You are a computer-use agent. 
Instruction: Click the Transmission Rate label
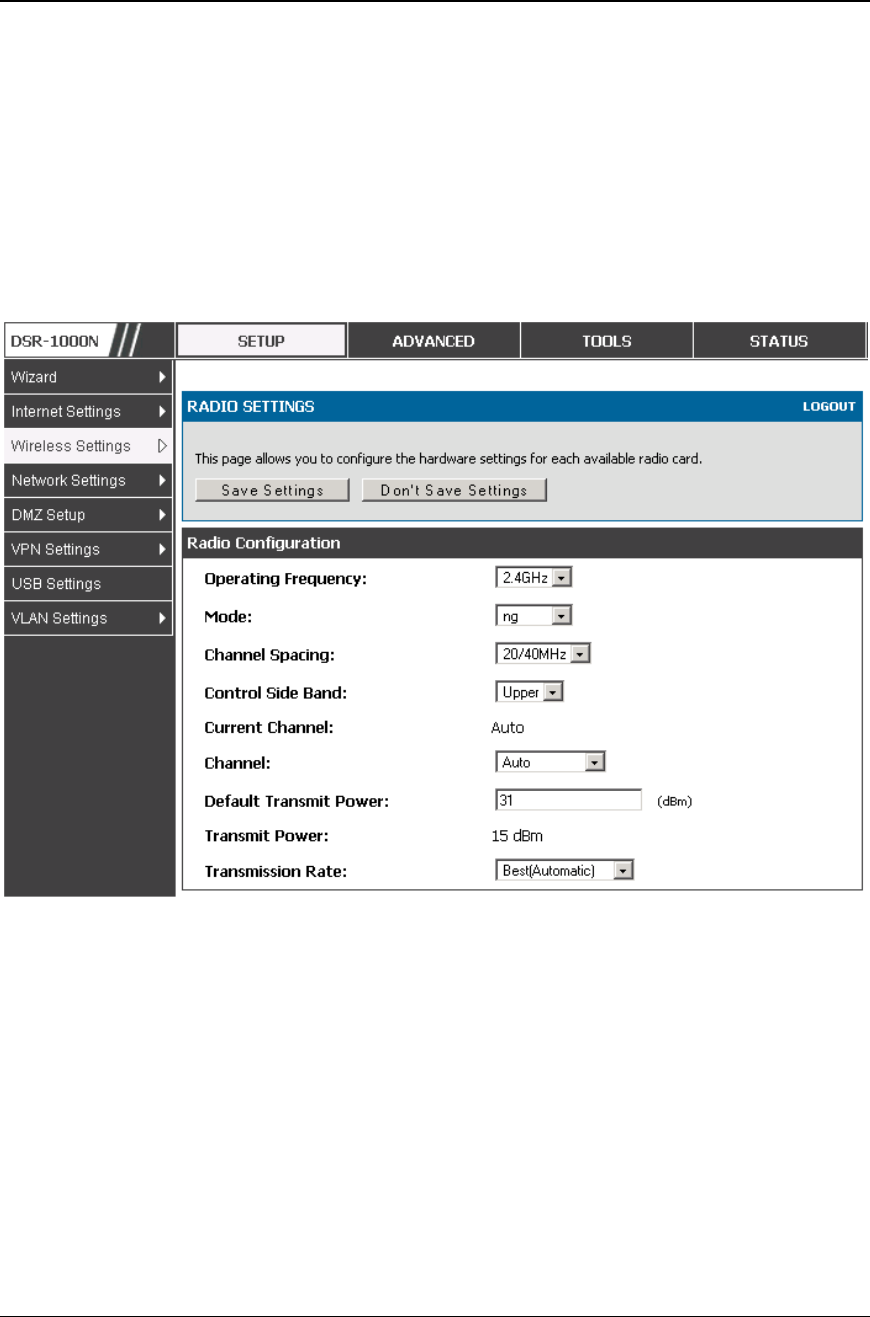(x=275, y=871)
